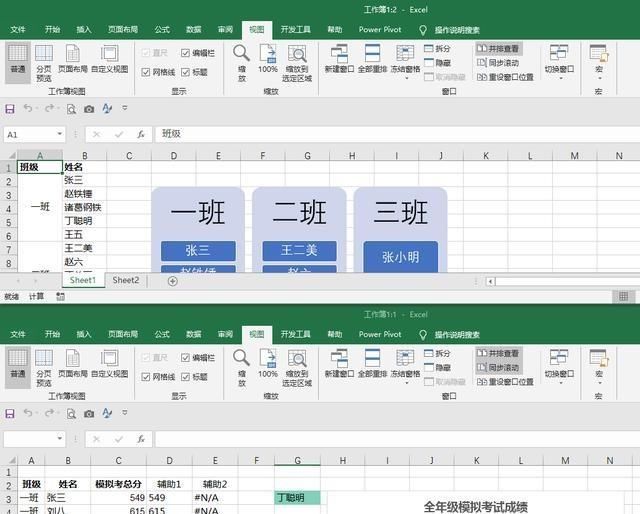Open New Window in top window ribbon
The width and height of the screenshot is (640, 514).
pos(339,59)
